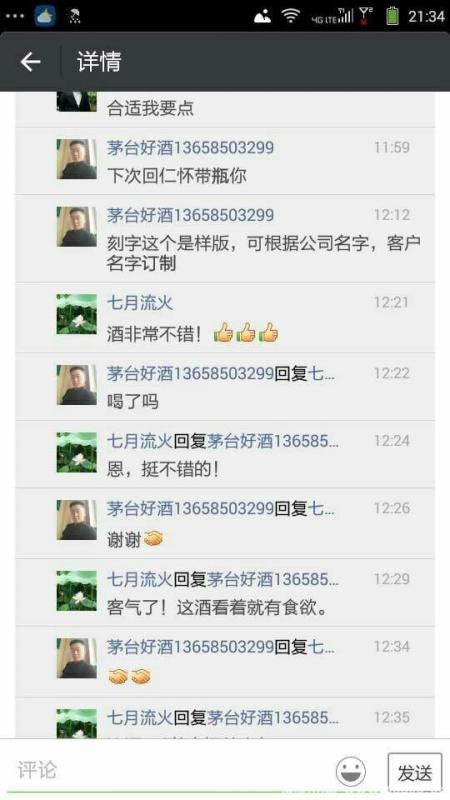Select the comment 喝了吗

pos(132,401)
